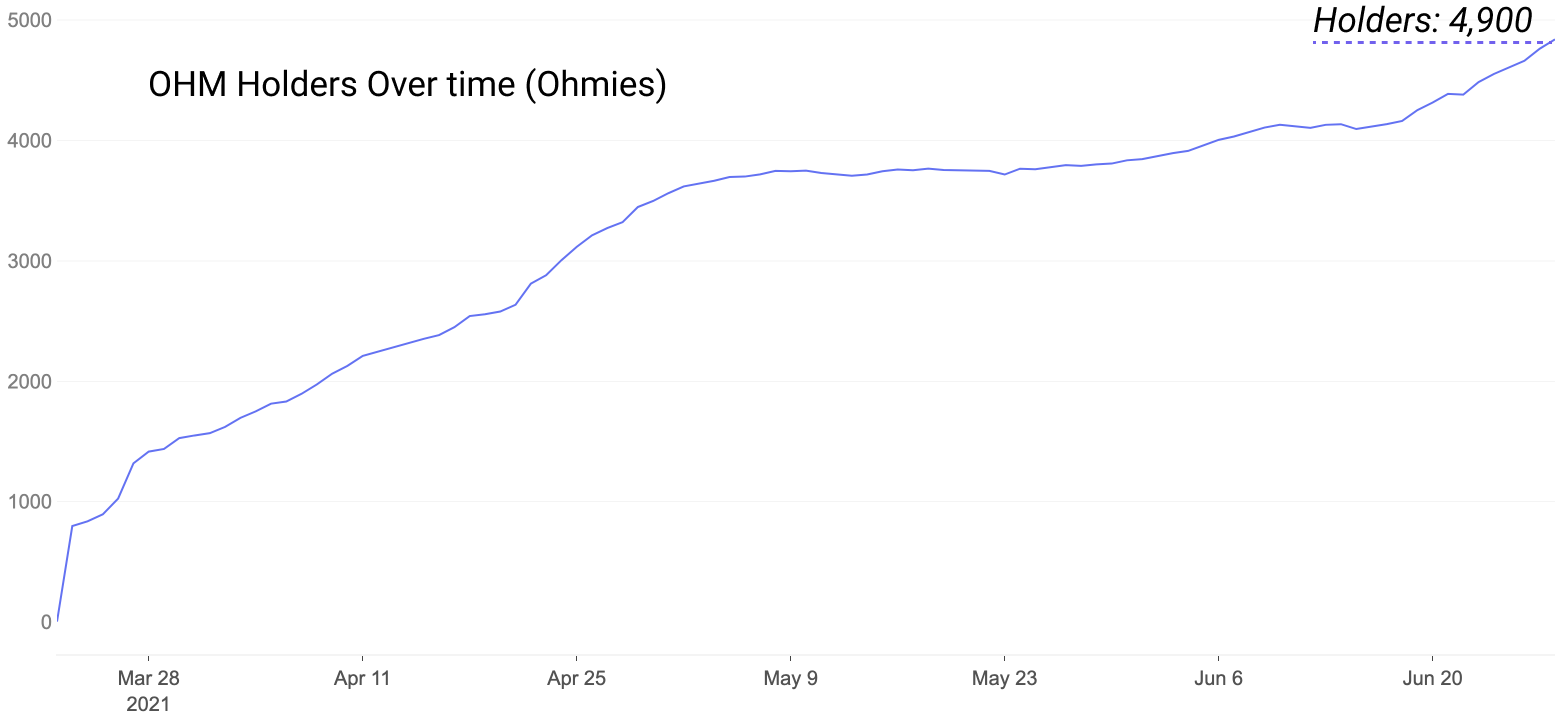
Task: Click the 4000 y-axis tick label
Action: [31, 141]
